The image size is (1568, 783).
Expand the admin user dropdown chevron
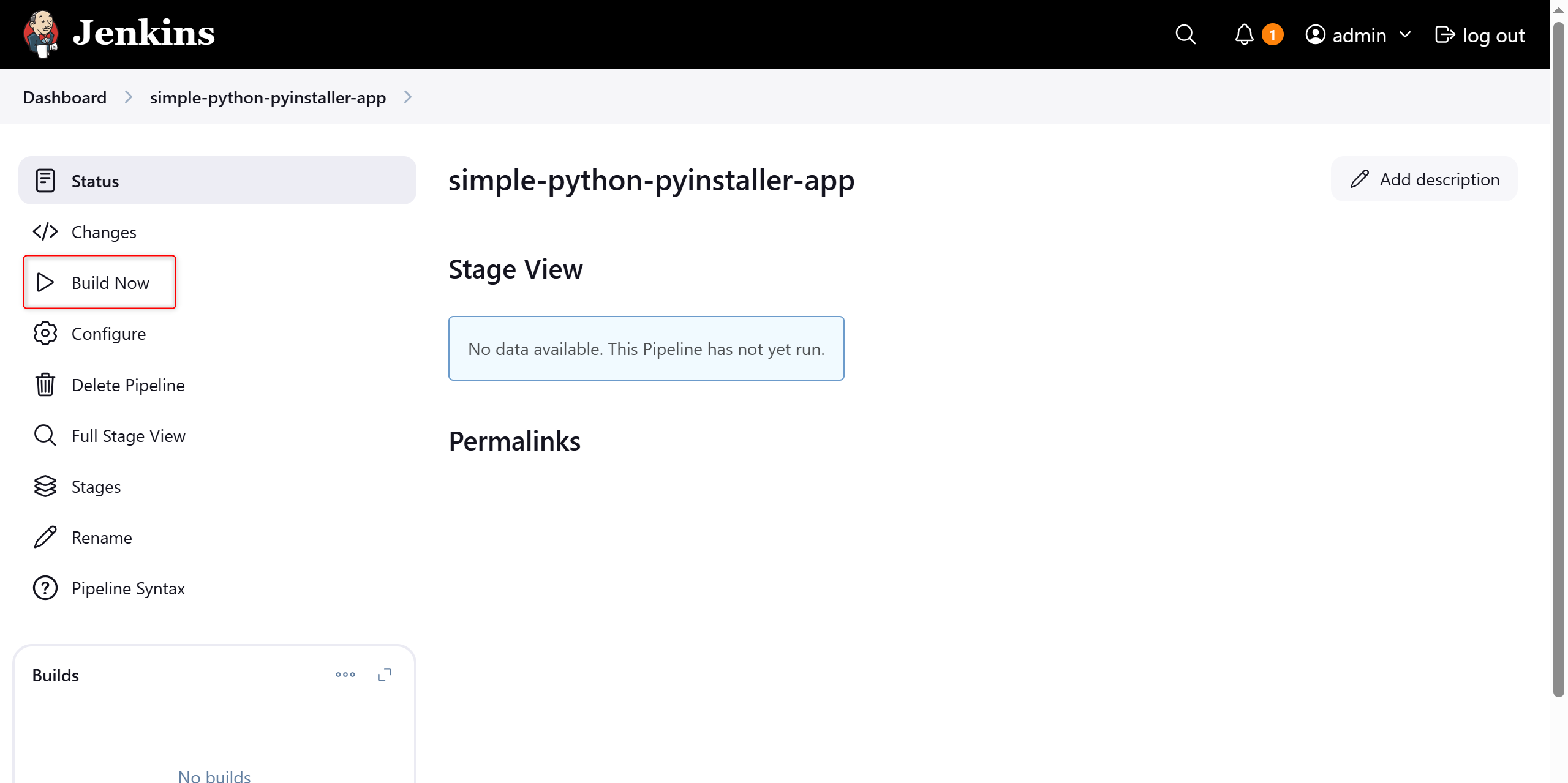[1405, 35]
